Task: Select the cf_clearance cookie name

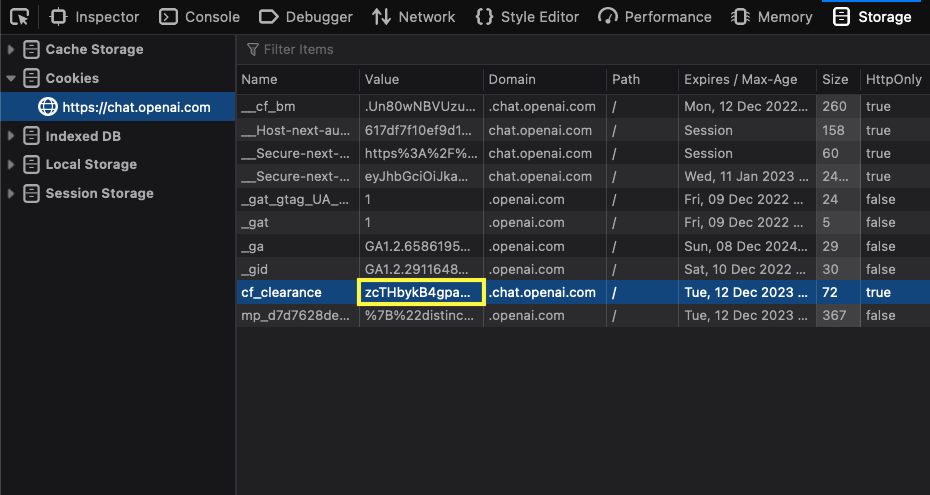Action: 281,292
